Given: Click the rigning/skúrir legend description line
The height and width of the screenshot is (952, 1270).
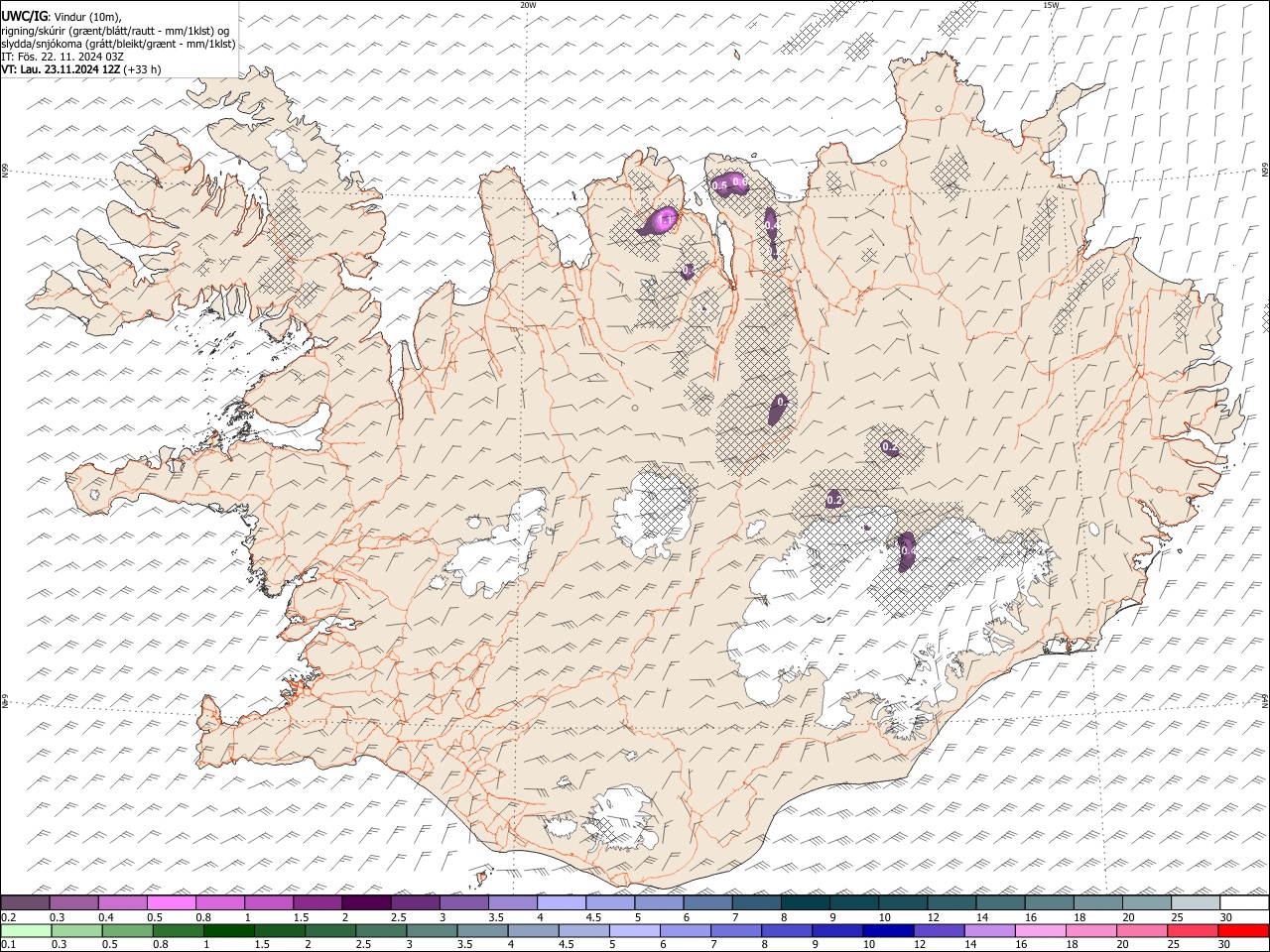Looking at the screenshot, I should pos(115,31).
